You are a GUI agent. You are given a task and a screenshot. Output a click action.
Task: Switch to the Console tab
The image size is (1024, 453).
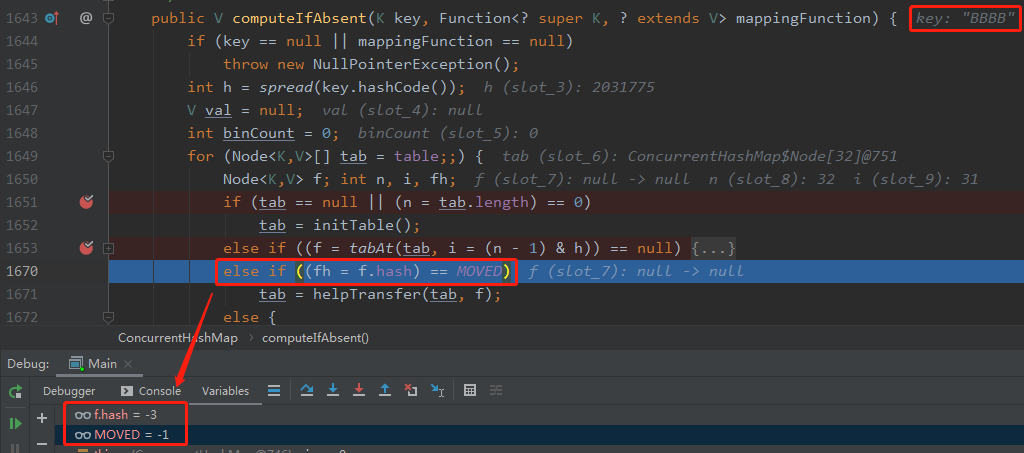pyautogui.click(x=152, y=391)
